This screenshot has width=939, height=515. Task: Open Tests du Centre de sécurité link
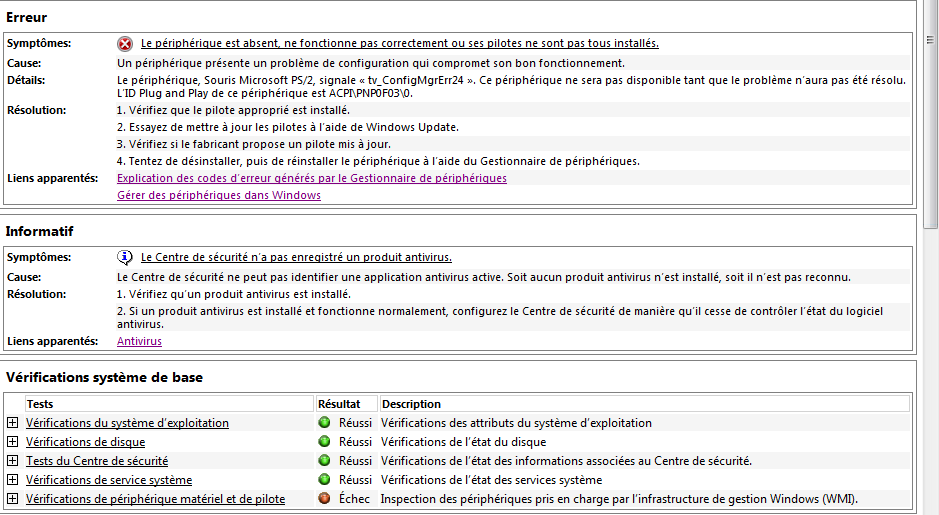pyautogui.click(x=96, y=461)
